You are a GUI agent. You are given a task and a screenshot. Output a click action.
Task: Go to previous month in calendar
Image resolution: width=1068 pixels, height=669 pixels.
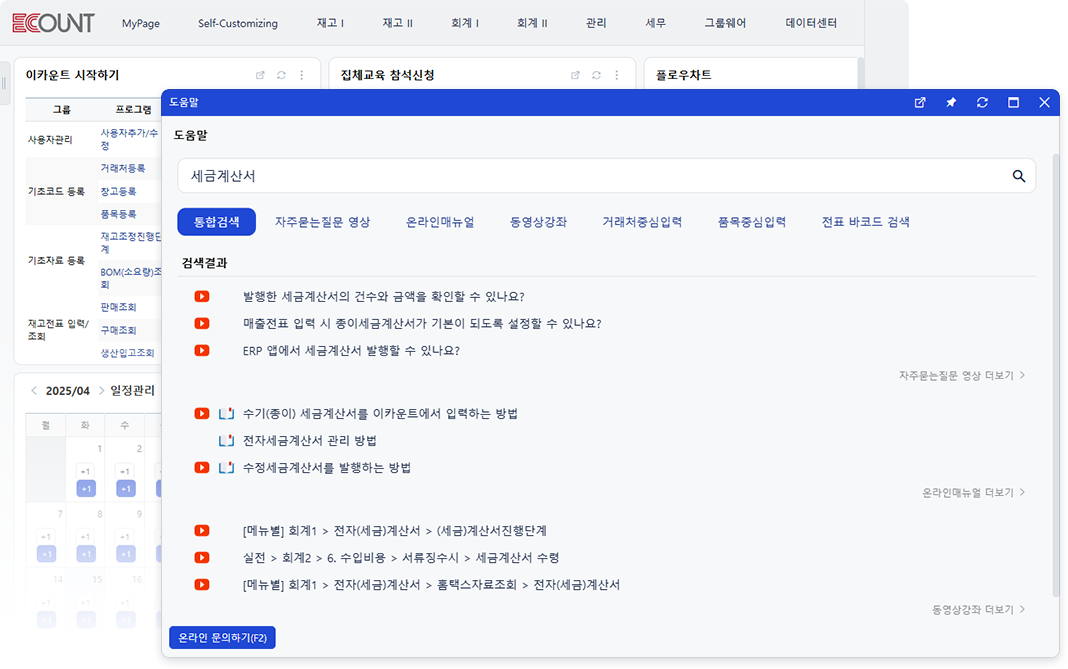(33, 391)
